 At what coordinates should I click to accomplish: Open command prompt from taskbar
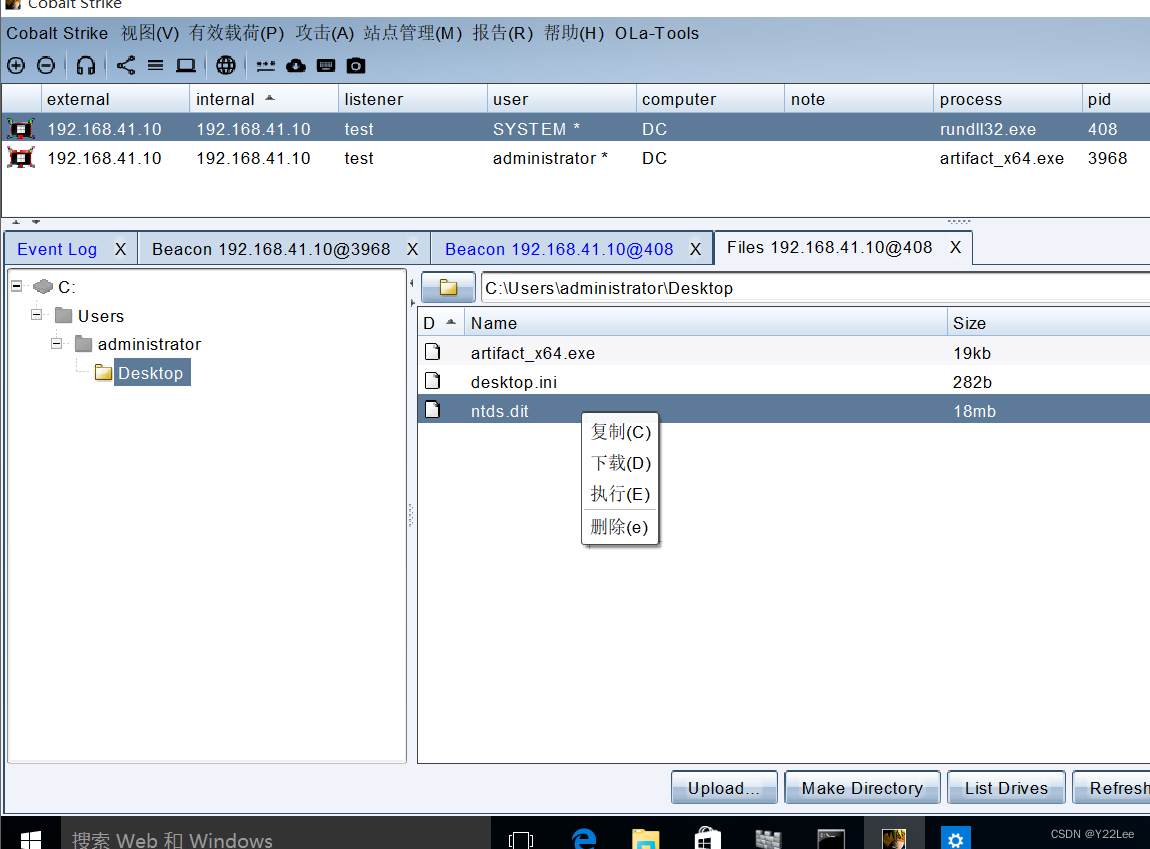831,839
